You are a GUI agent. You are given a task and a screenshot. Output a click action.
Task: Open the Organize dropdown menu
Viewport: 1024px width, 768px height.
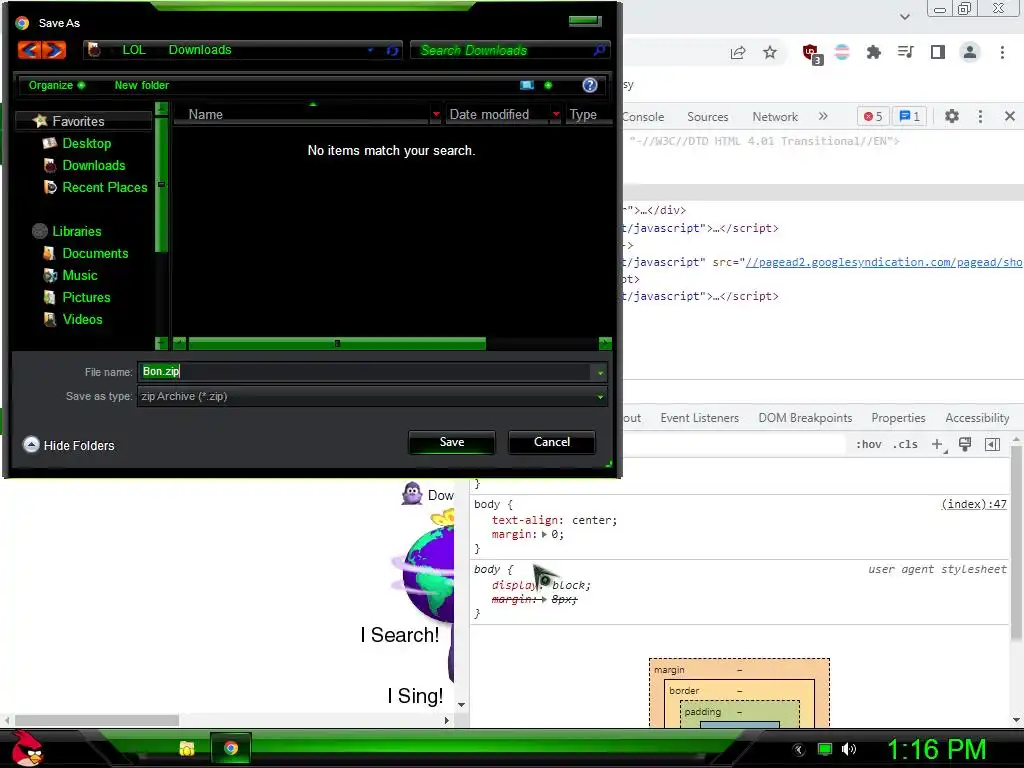click(x=57, y=85)
